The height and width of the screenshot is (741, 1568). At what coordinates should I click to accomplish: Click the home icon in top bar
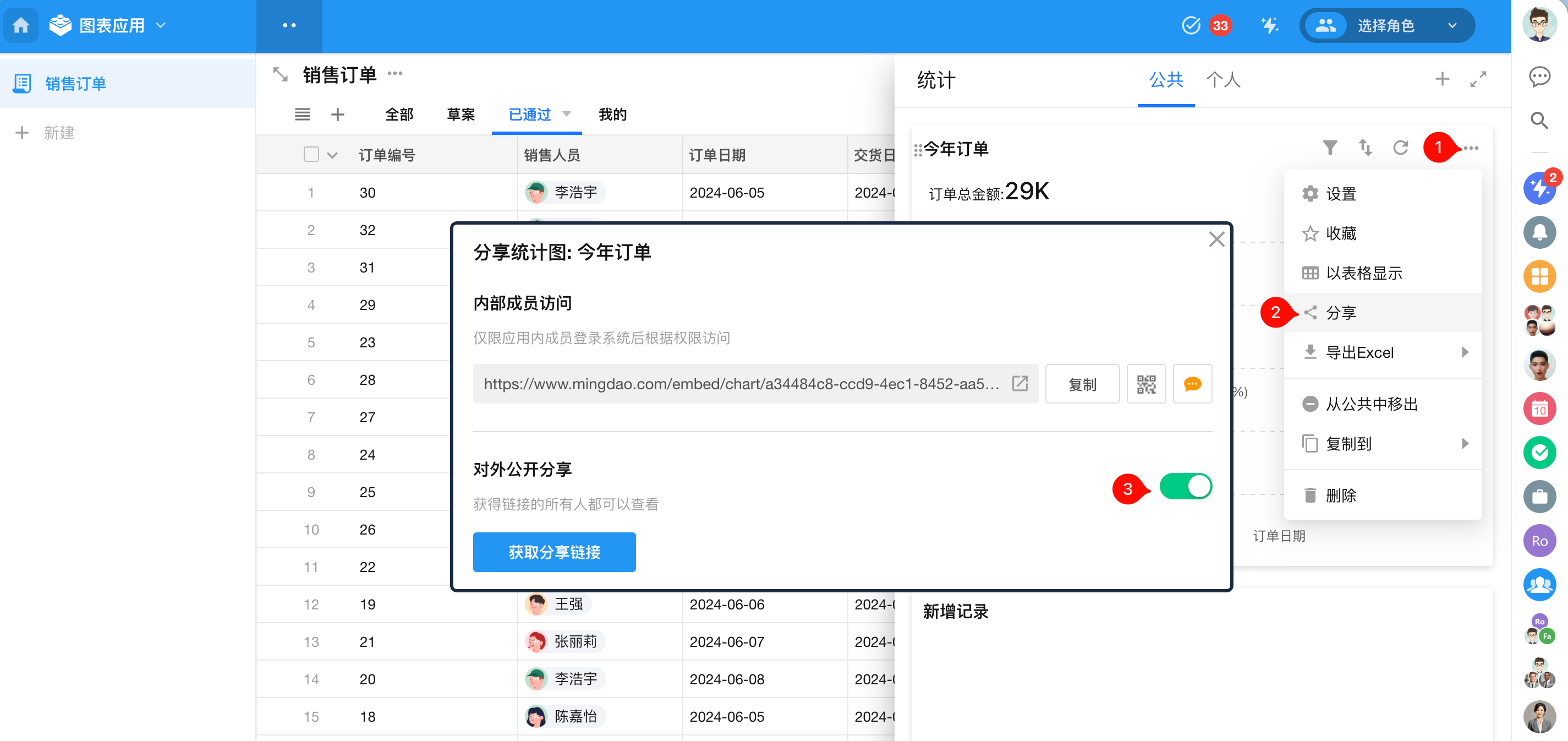21,25
